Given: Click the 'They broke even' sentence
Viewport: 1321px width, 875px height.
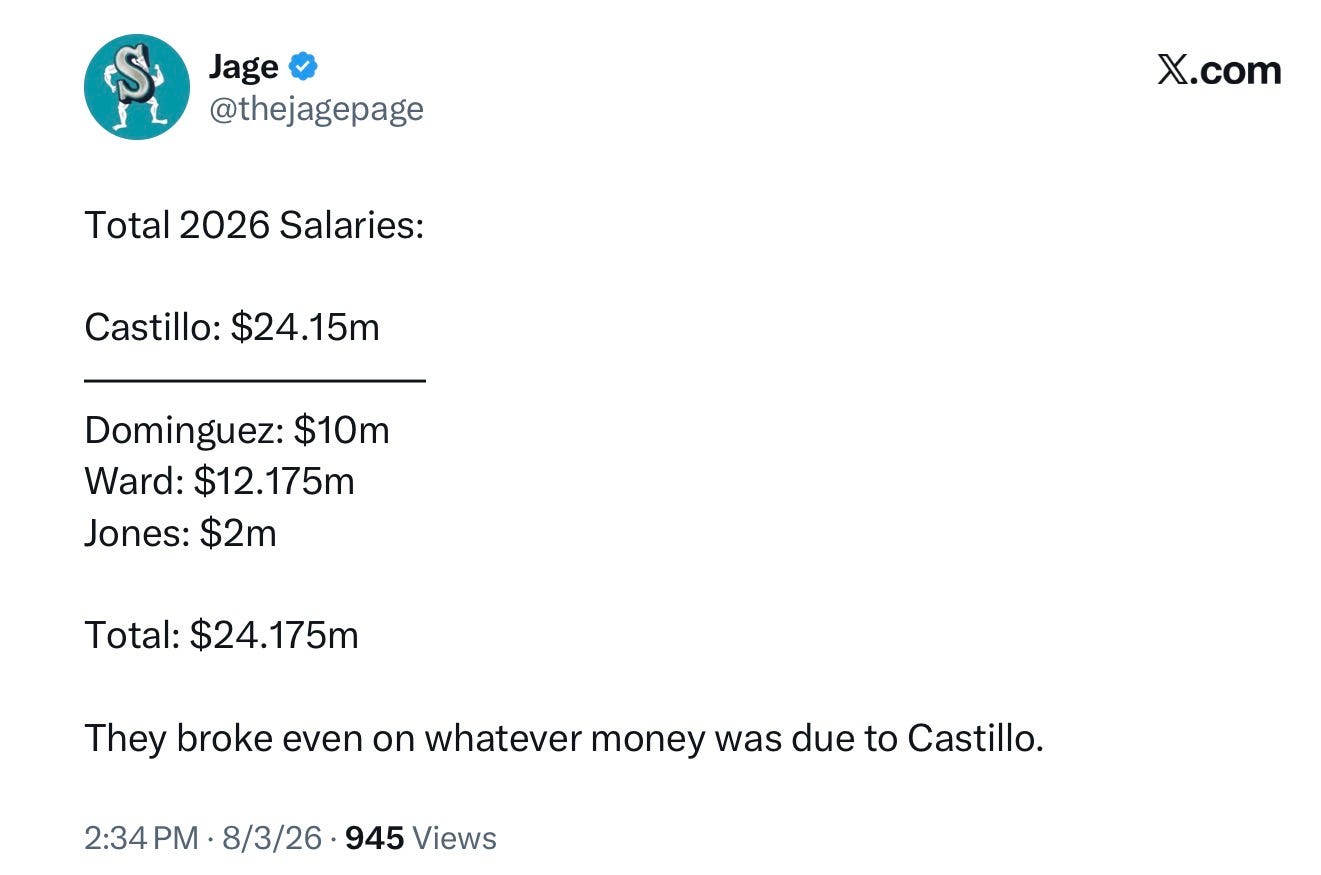Looking at the screenshot, I should (x=564, y=738).
